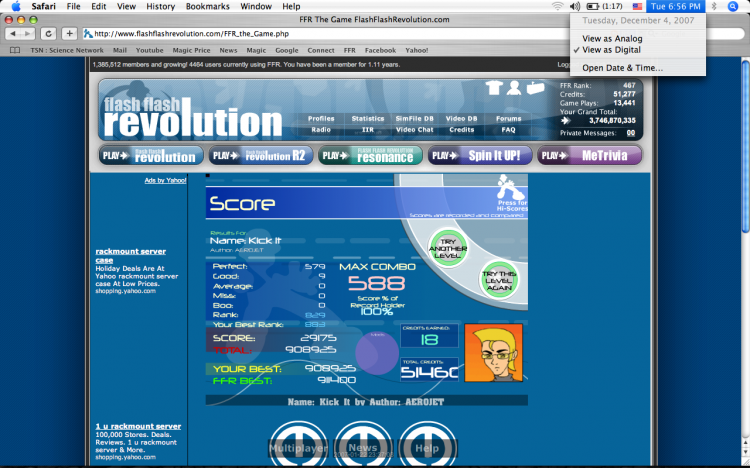Open the Google bookmark
The width and height of the screenshot is (750, 468).
287,50
